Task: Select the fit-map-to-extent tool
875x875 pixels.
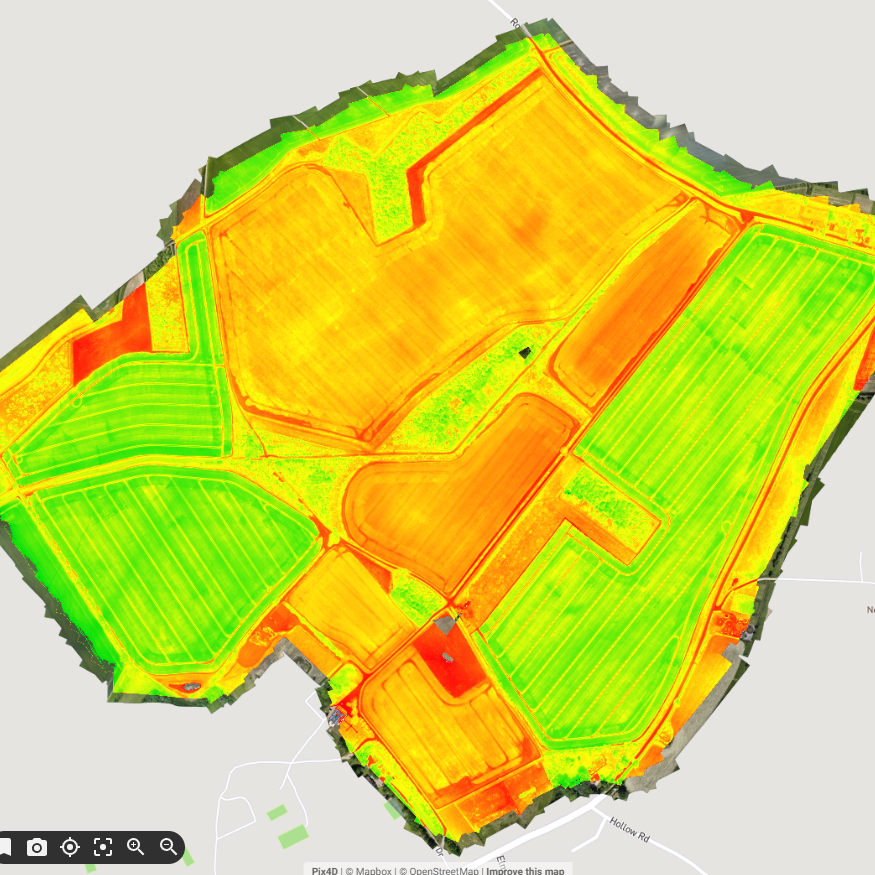Action: 104,847
